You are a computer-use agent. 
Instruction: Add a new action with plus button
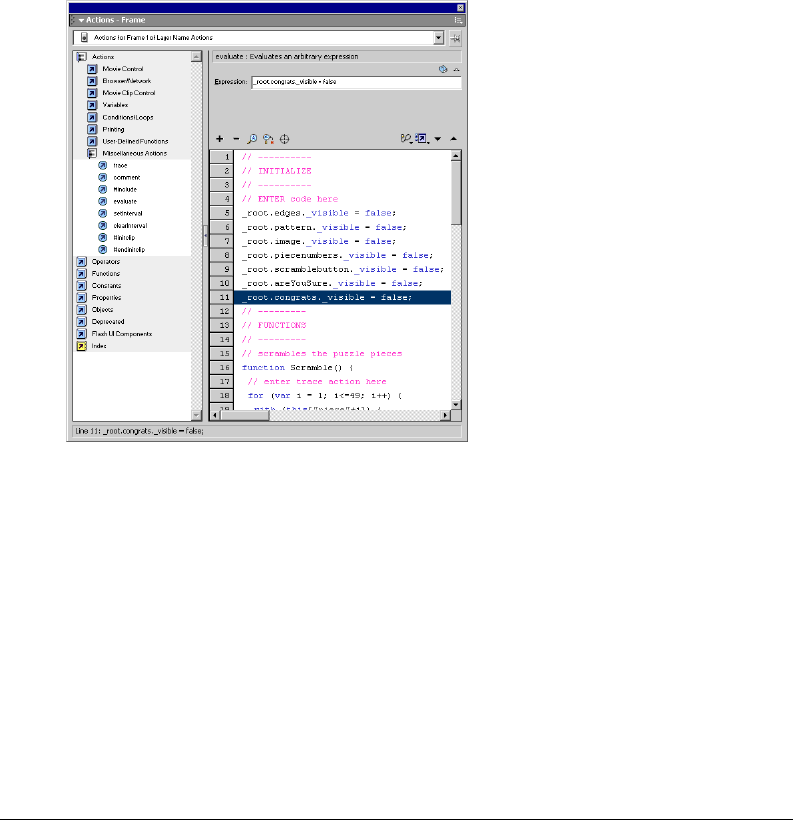220,139
